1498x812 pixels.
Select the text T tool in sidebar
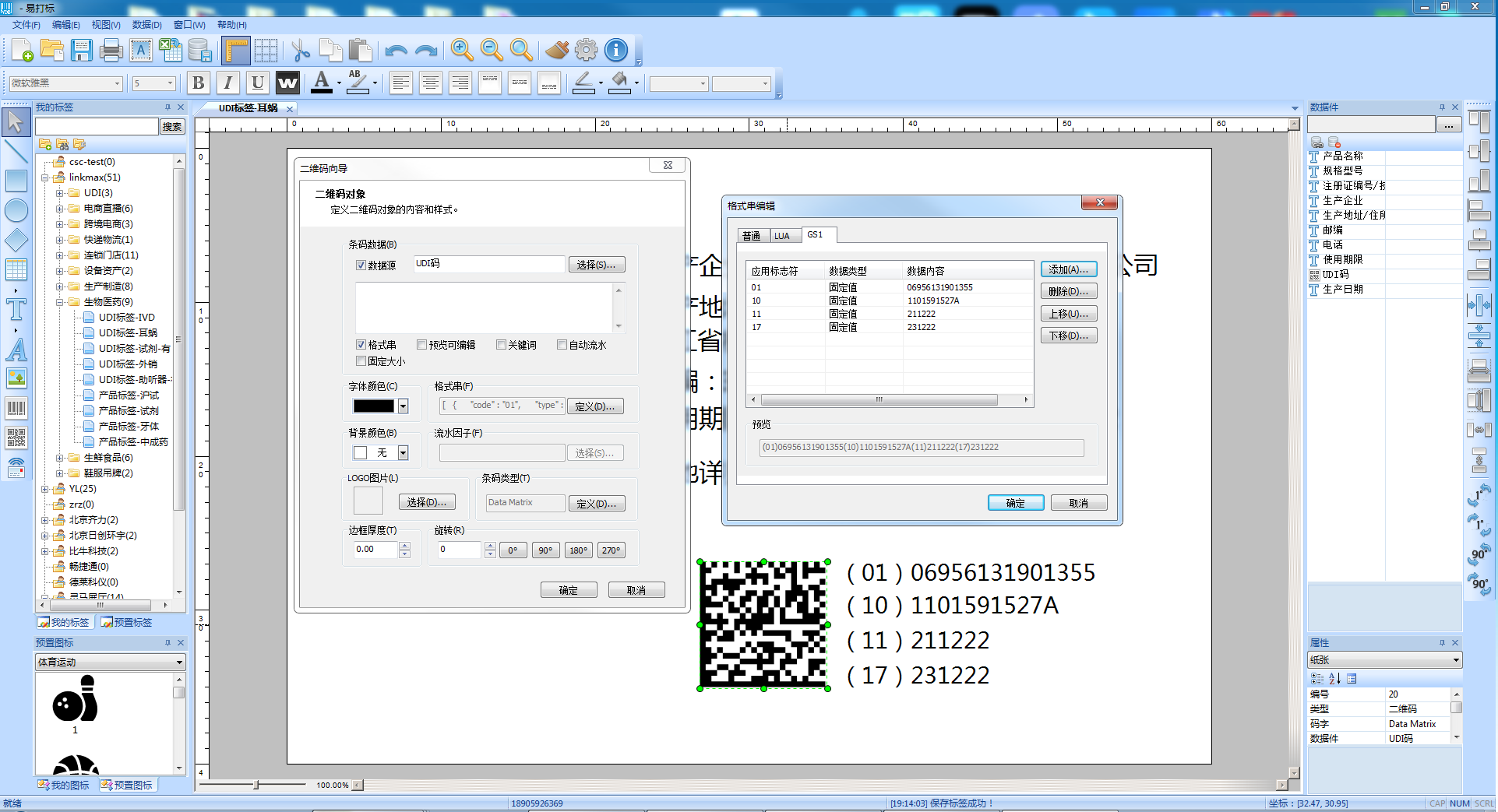pyautogui.click(x=16, y=310)
